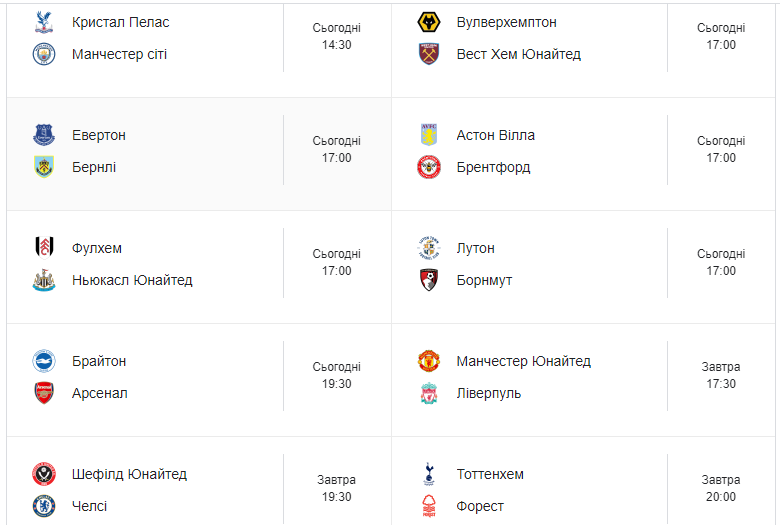Click the Aston Villa crest
This screenshot has width=780, height=525.
pos(428,135)
